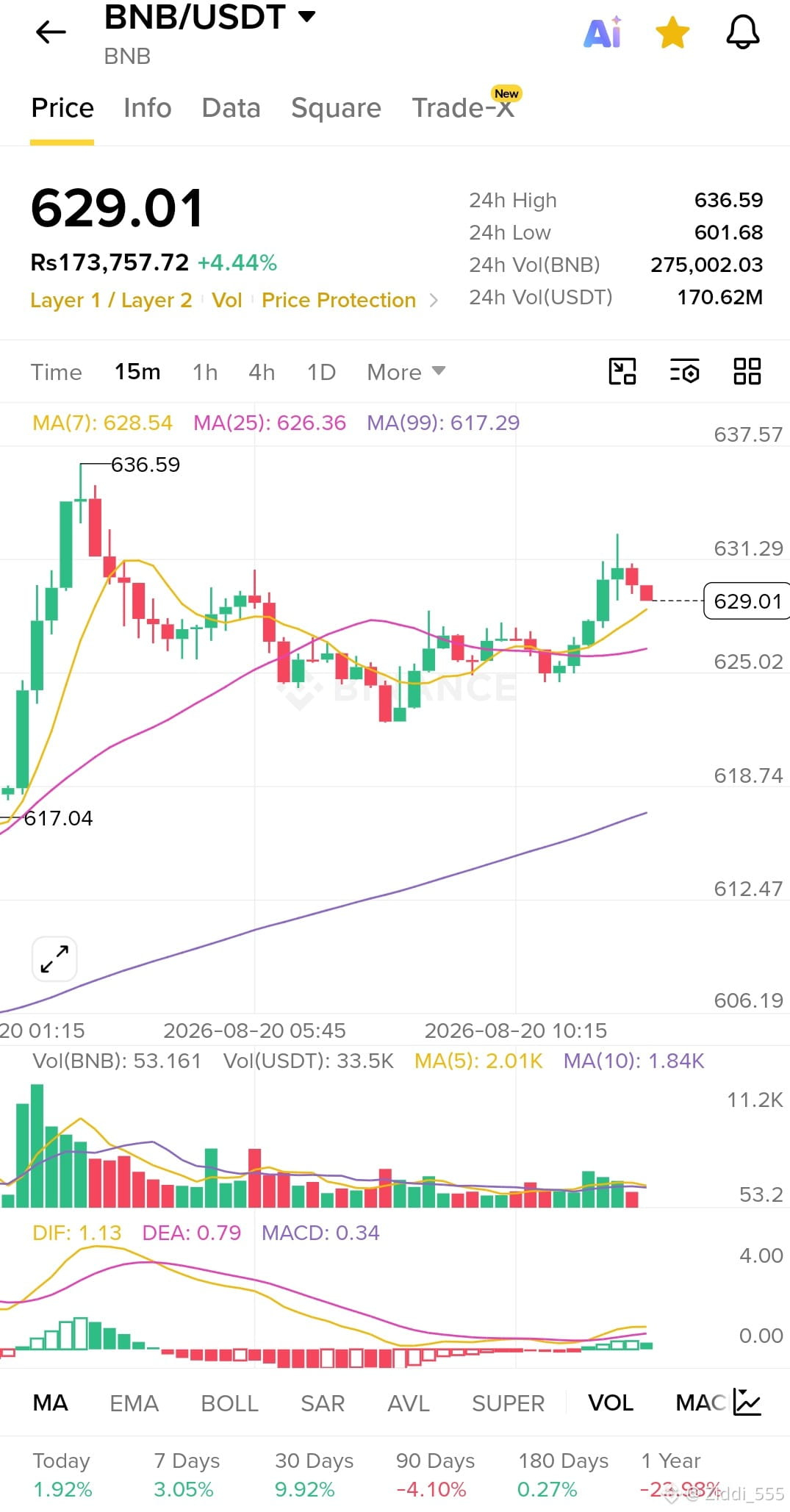Viewport: 790px width, 1512px height.
Task: Switch to the Info tab
Action: point(147,108)
